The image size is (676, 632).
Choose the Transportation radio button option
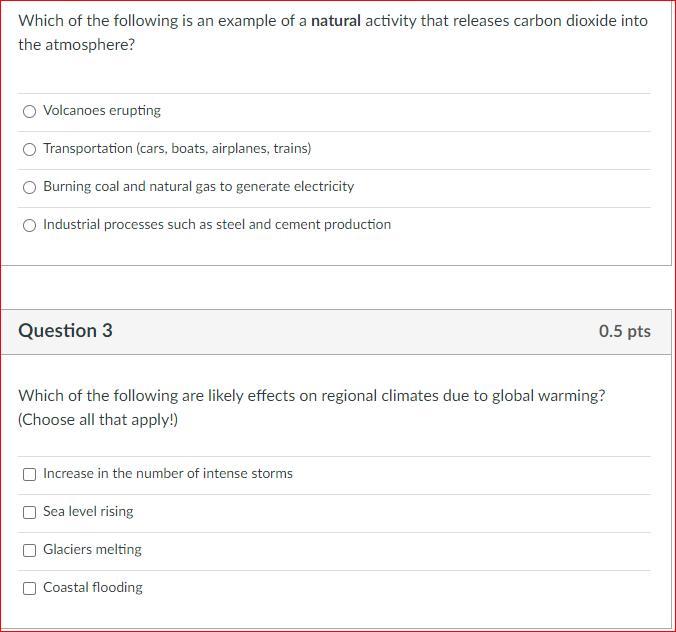pos(30,149)
